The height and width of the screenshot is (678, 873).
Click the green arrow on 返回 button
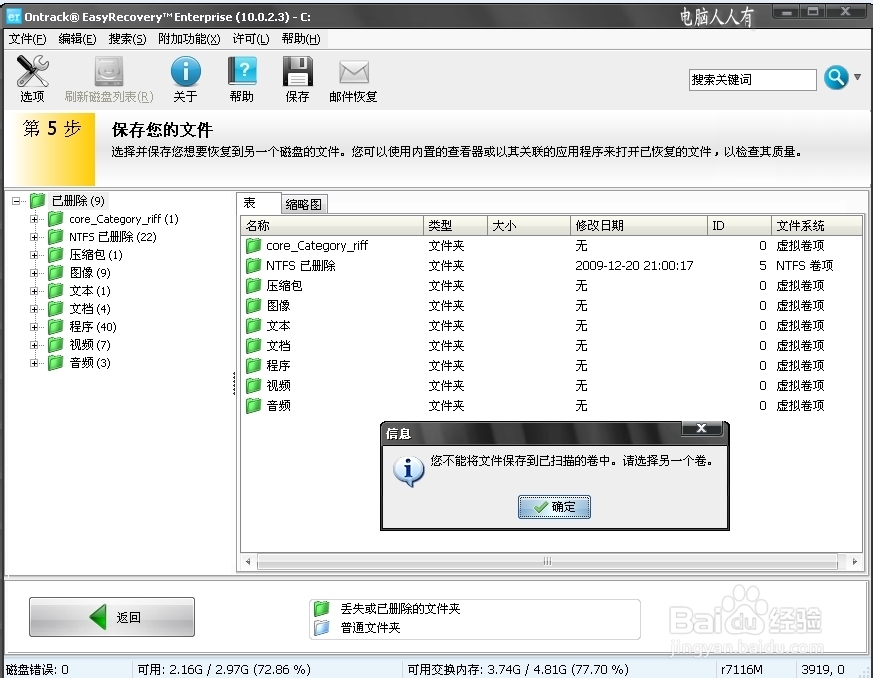[98, 617]
